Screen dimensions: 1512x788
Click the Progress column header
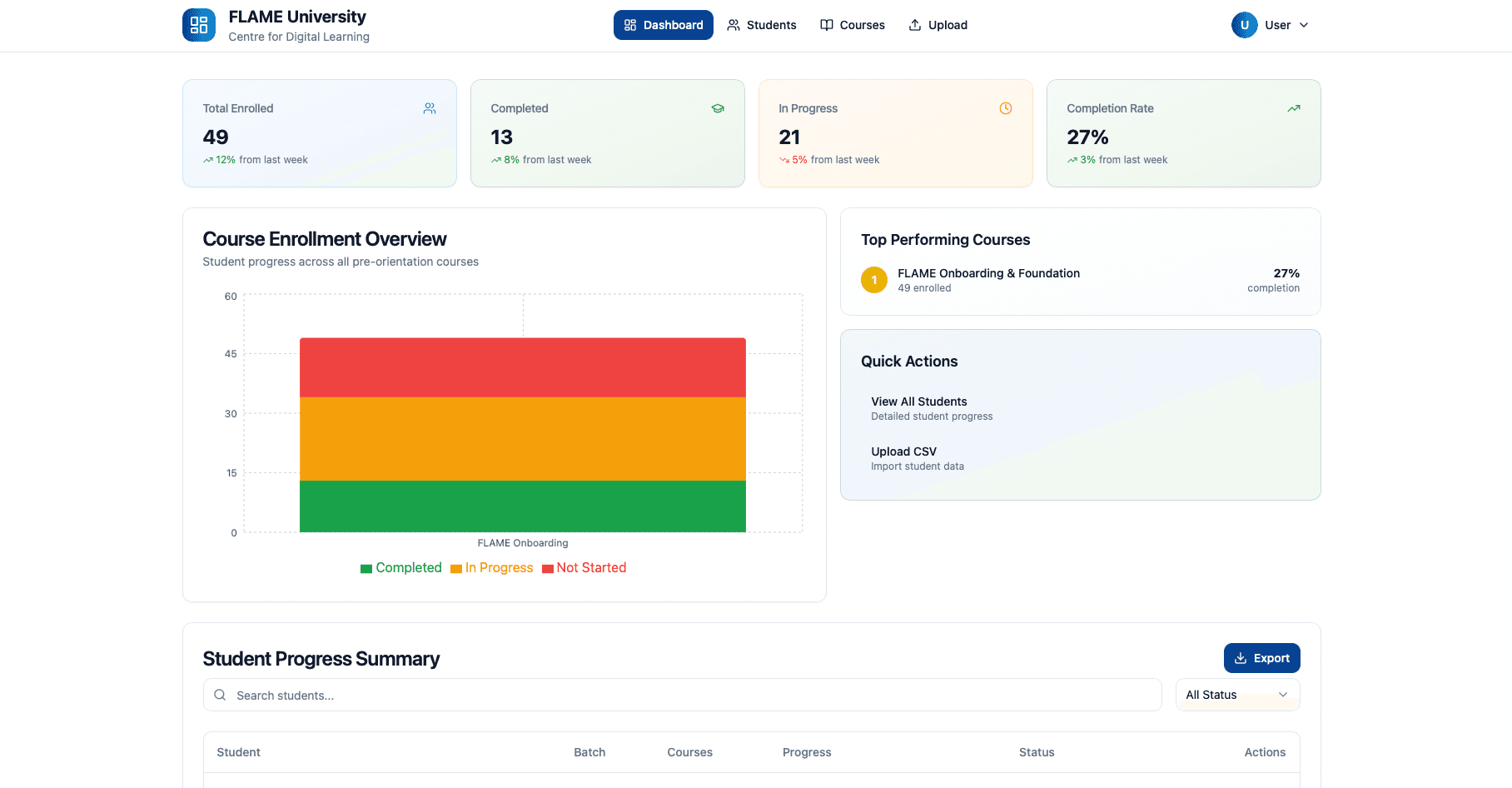pyautogui.click(x=807, y=752)
